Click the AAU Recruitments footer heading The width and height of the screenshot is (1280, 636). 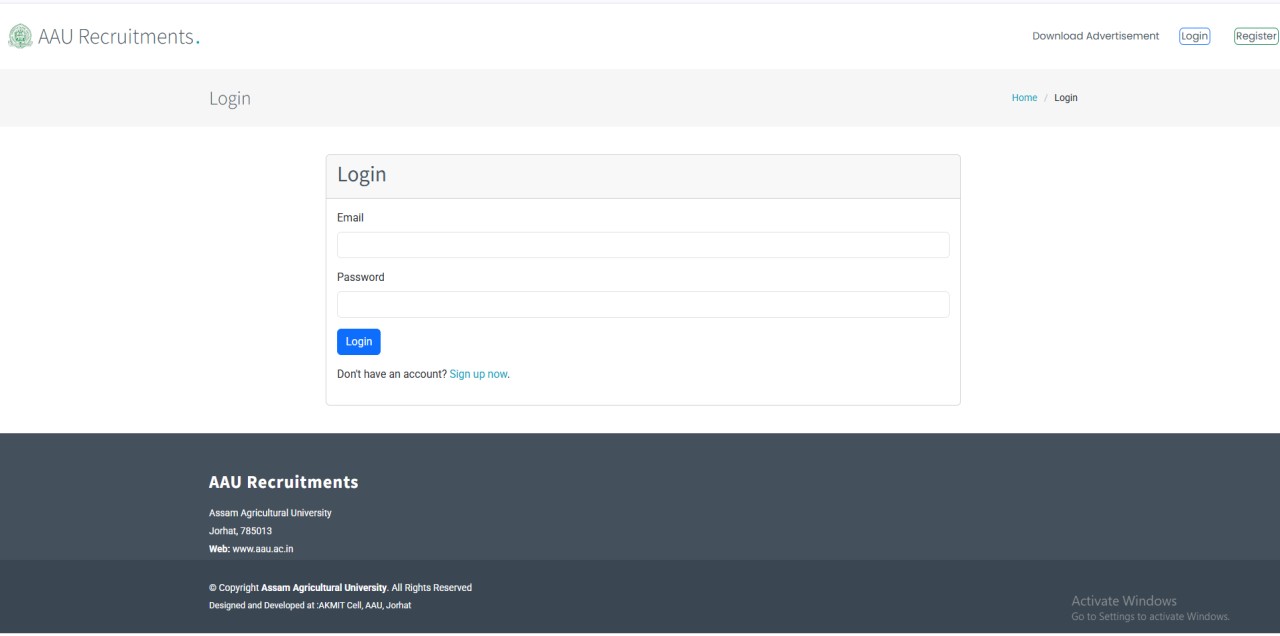(x=283, y=482)
